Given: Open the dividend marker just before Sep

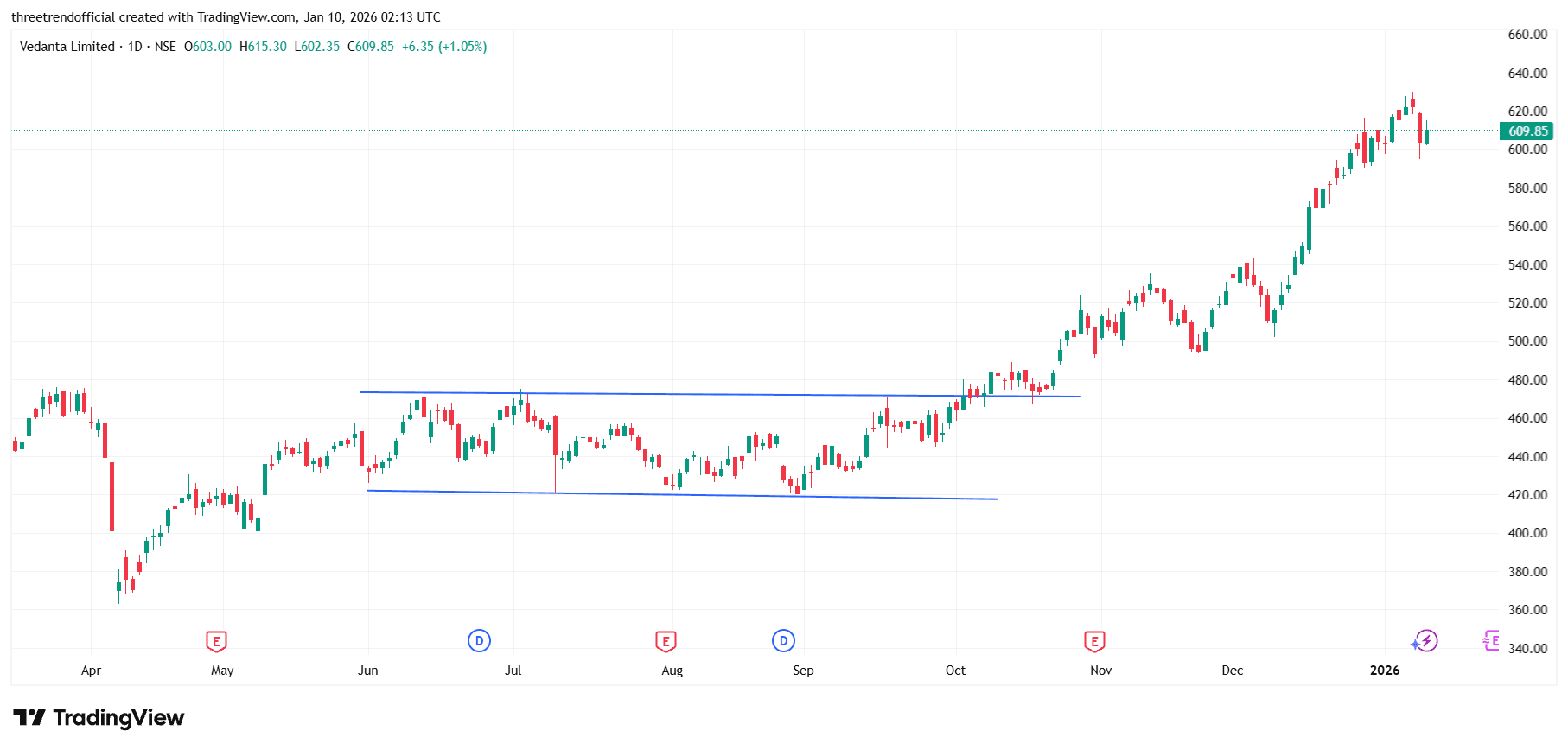Looking at the screenshot, I should 783,641.
